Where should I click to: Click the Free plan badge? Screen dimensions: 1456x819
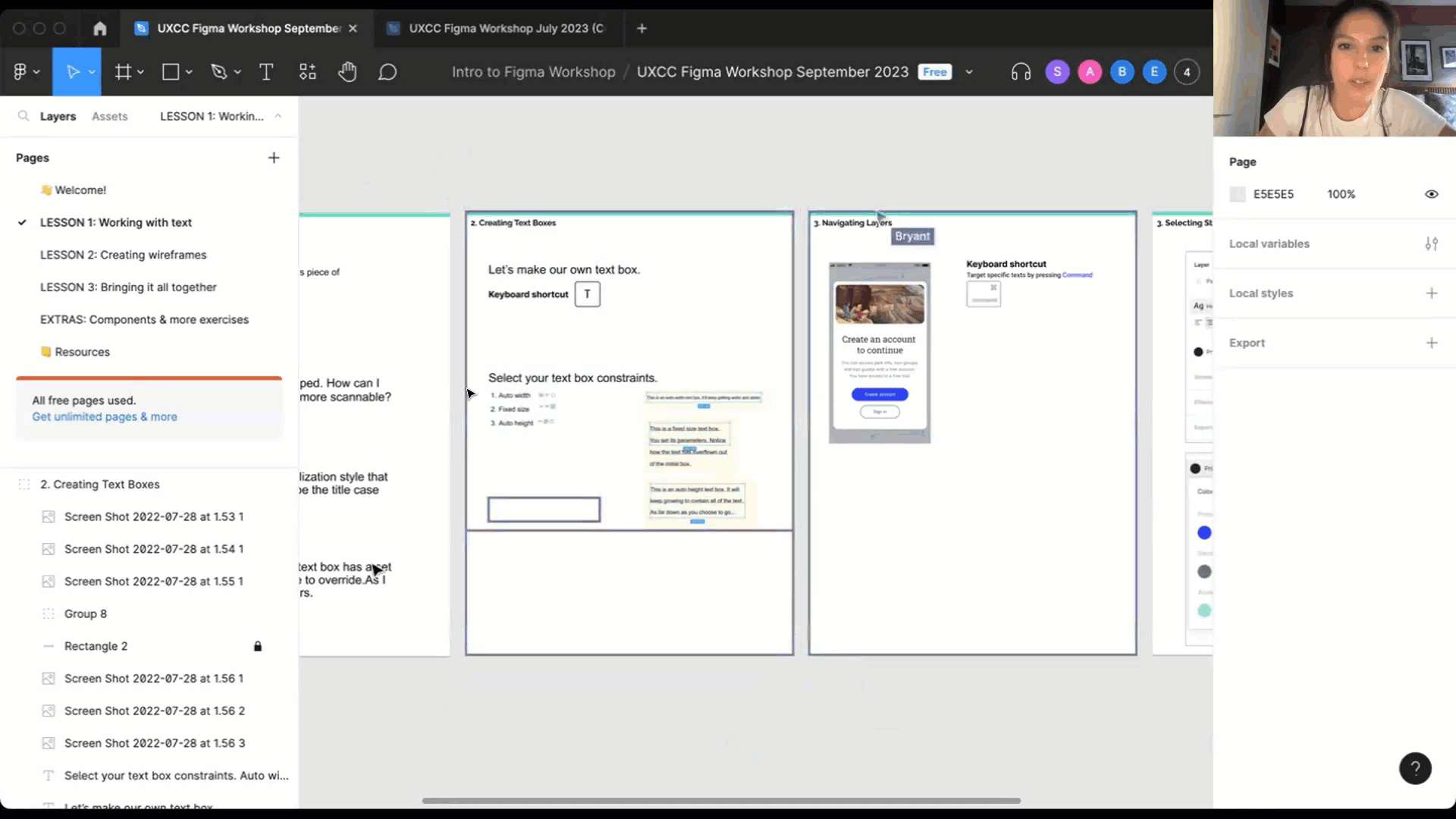click(934, 72)
